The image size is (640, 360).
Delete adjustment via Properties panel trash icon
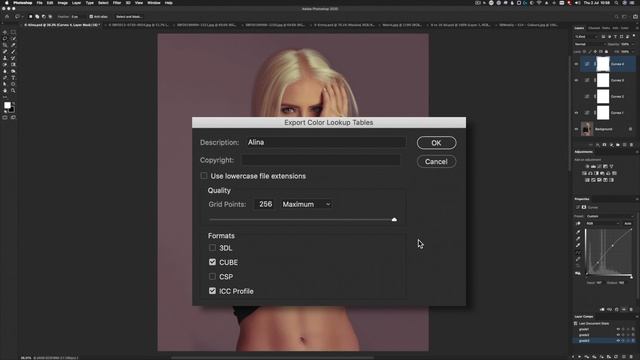tap(631, 310)
